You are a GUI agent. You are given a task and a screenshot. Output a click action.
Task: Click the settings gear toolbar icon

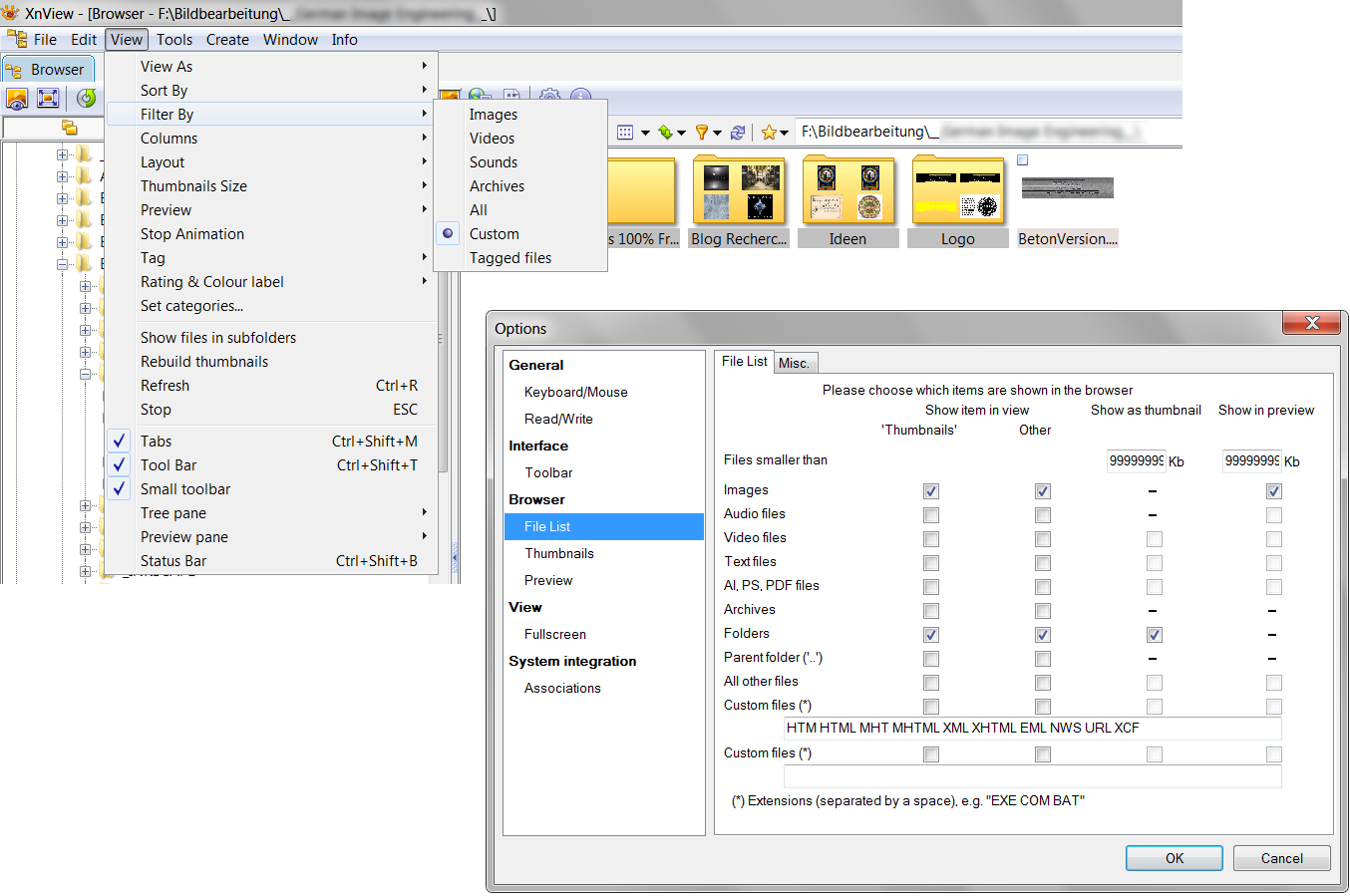click(x=549, y=97)
